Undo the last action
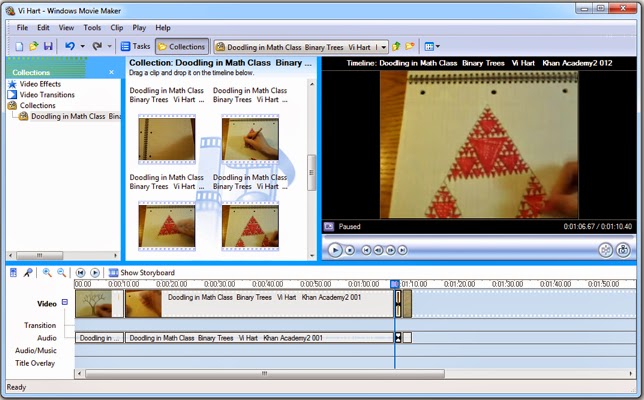This screenshot has width=644, height=400. click(70, 46)
